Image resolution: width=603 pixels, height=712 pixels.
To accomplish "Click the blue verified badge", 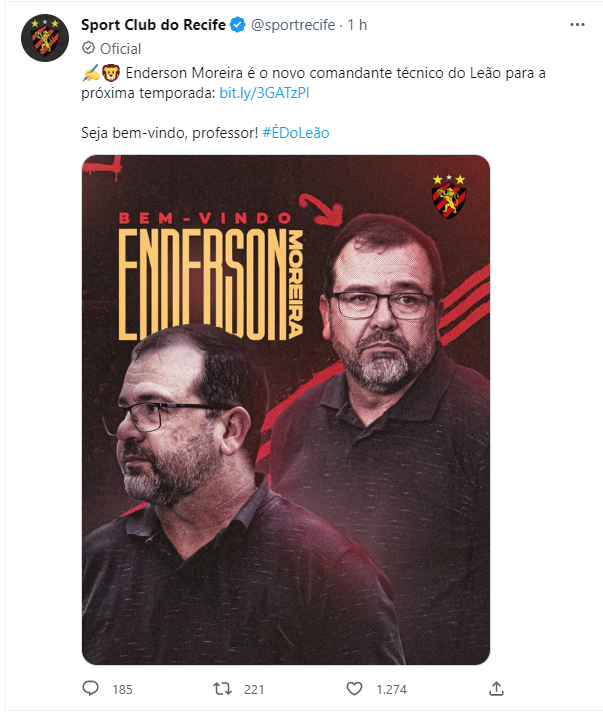I will pyautogui.click(x=237, y=25).
